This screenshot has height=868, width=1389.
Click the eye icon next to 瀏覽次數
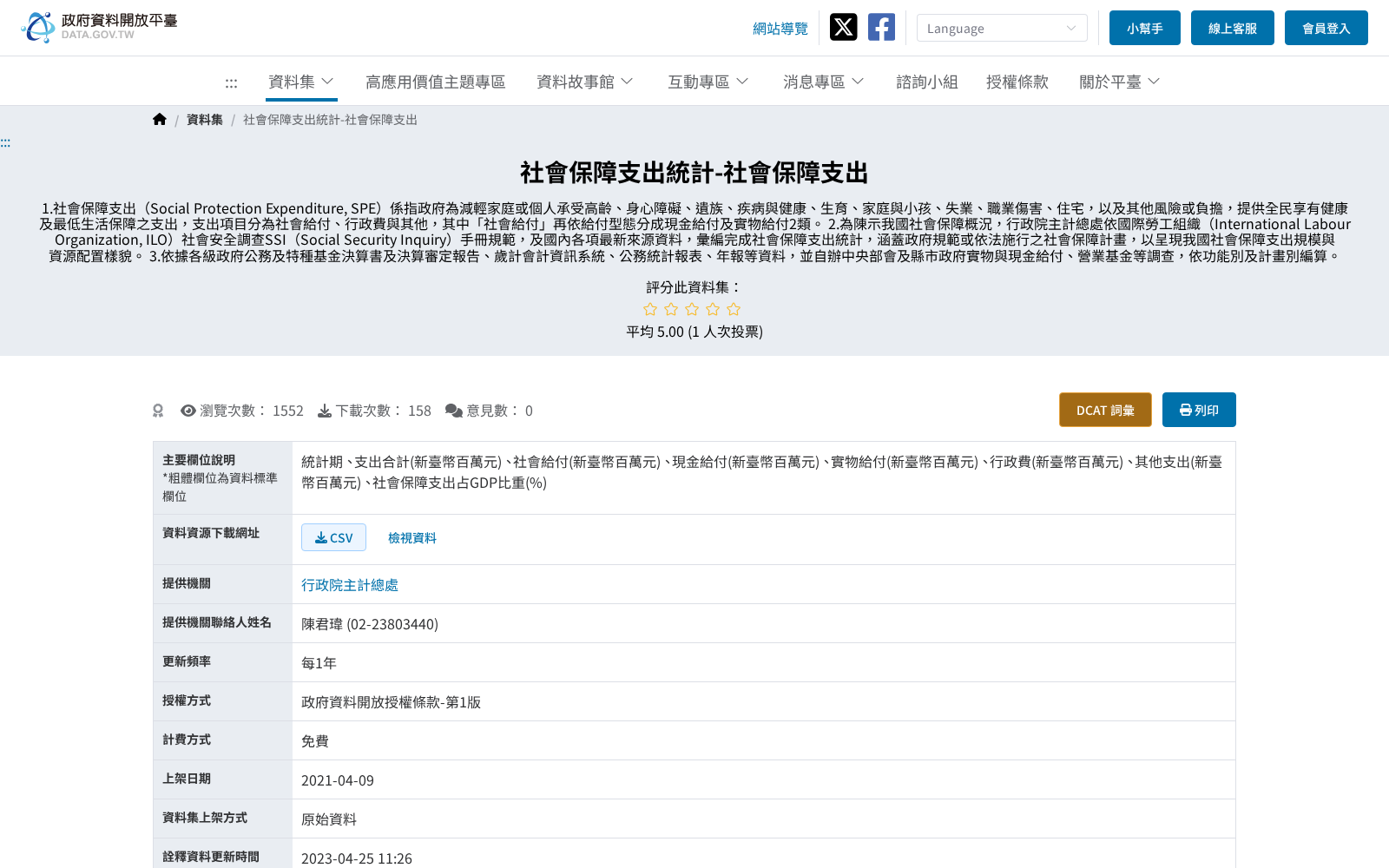pyautogui.click(x=188, y=411)
